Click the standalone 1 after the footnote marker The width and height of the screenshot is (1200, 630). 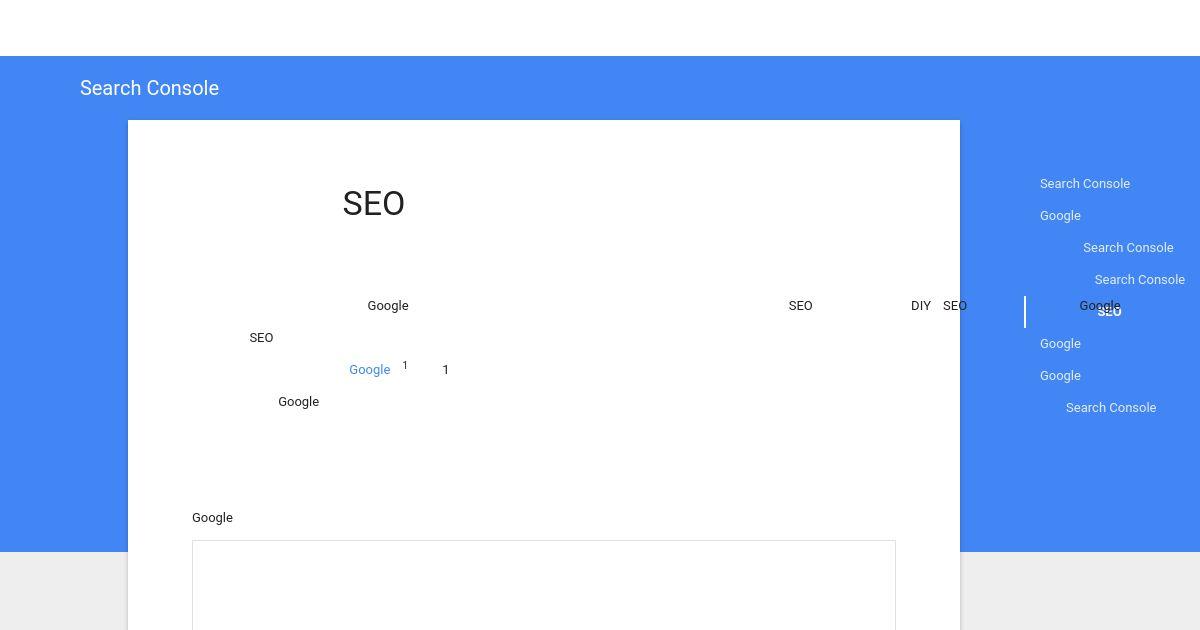tap(445, 370)
